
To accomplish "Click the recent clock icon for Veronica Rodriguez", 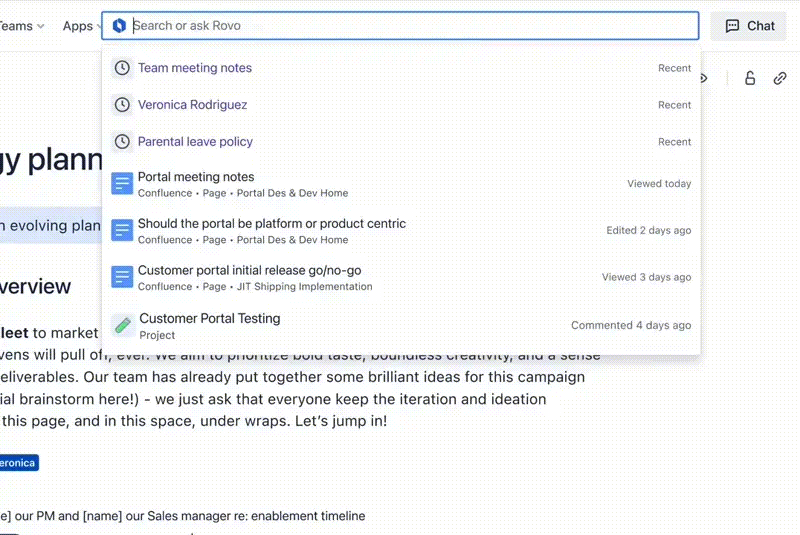I will click(122, 105).
